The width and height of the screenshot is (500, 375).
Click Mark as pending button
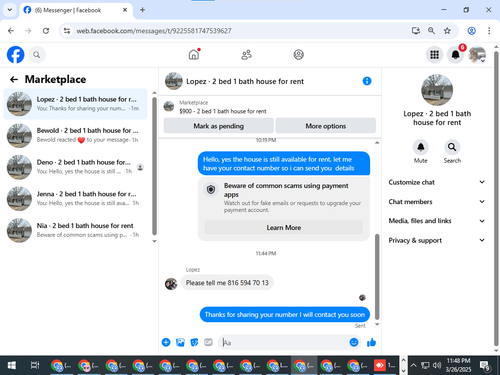click(x=219, y=126)
